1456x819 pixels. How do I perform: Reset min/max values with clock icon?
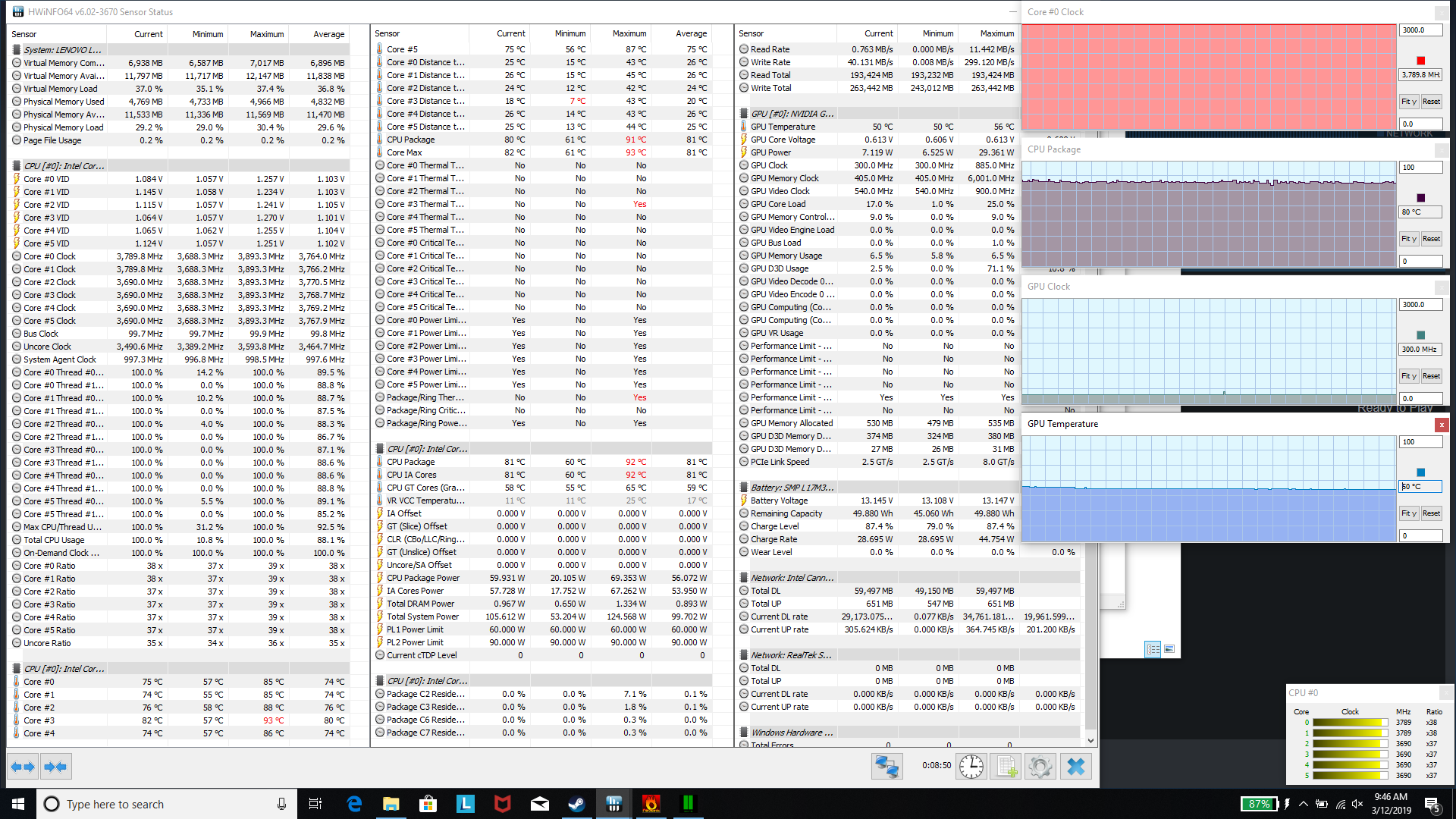[971, 767]
